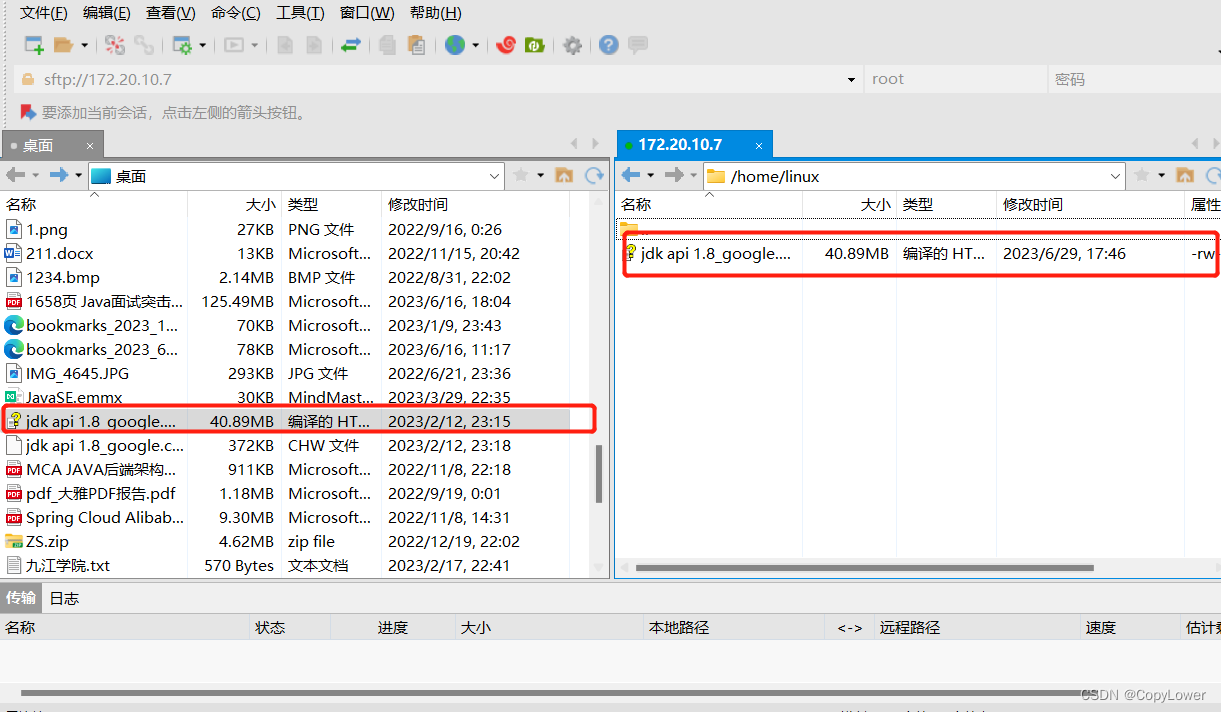Click the add-session flag arrow icon
Viewport: 1221px width, 712px height.
coord(28,112)
